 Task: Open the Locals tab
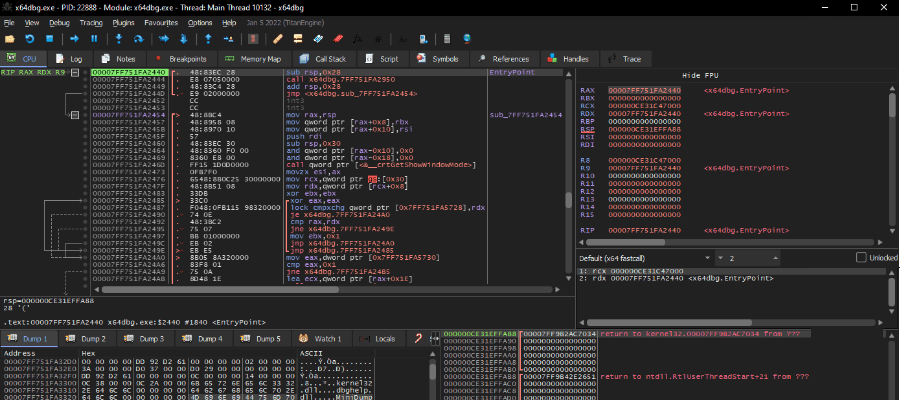click(x=378, y=339)
